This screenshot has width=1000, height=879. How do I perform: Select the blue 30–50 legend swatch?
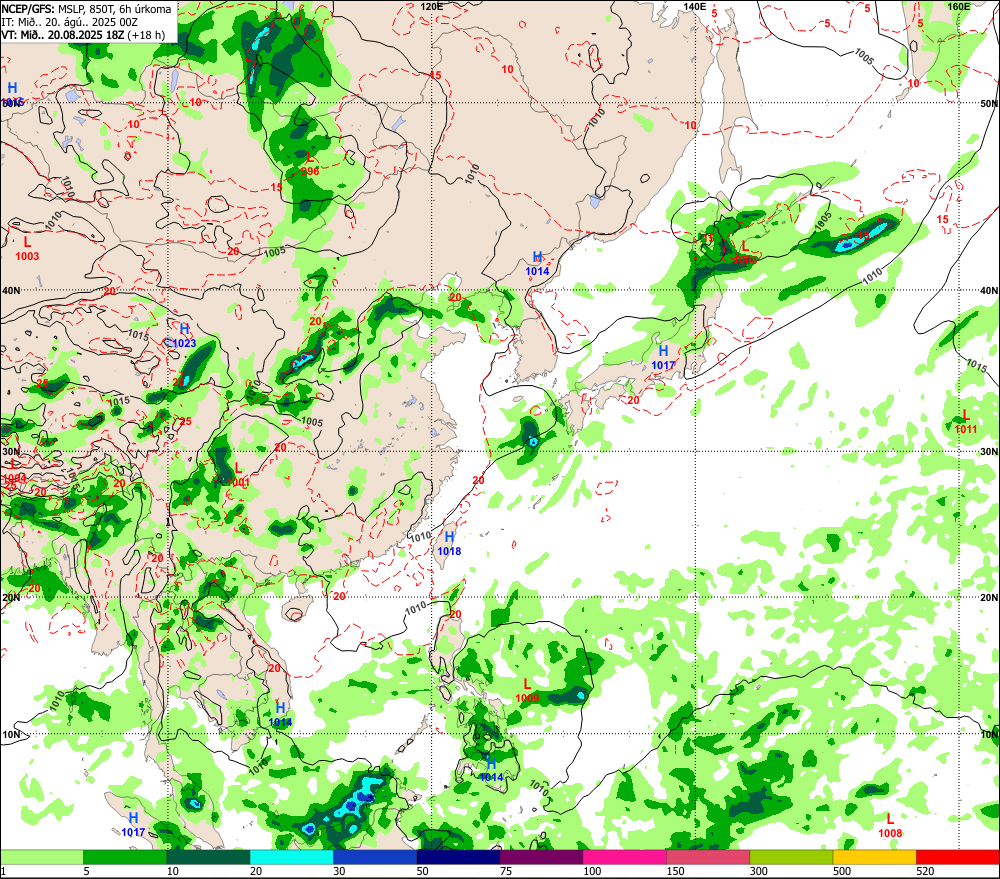tap(375, 857)
